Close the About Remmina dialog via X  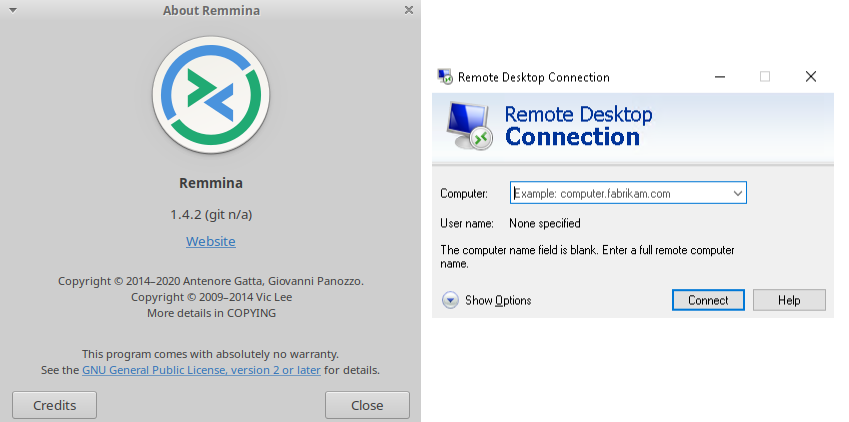tap(409, 10)
